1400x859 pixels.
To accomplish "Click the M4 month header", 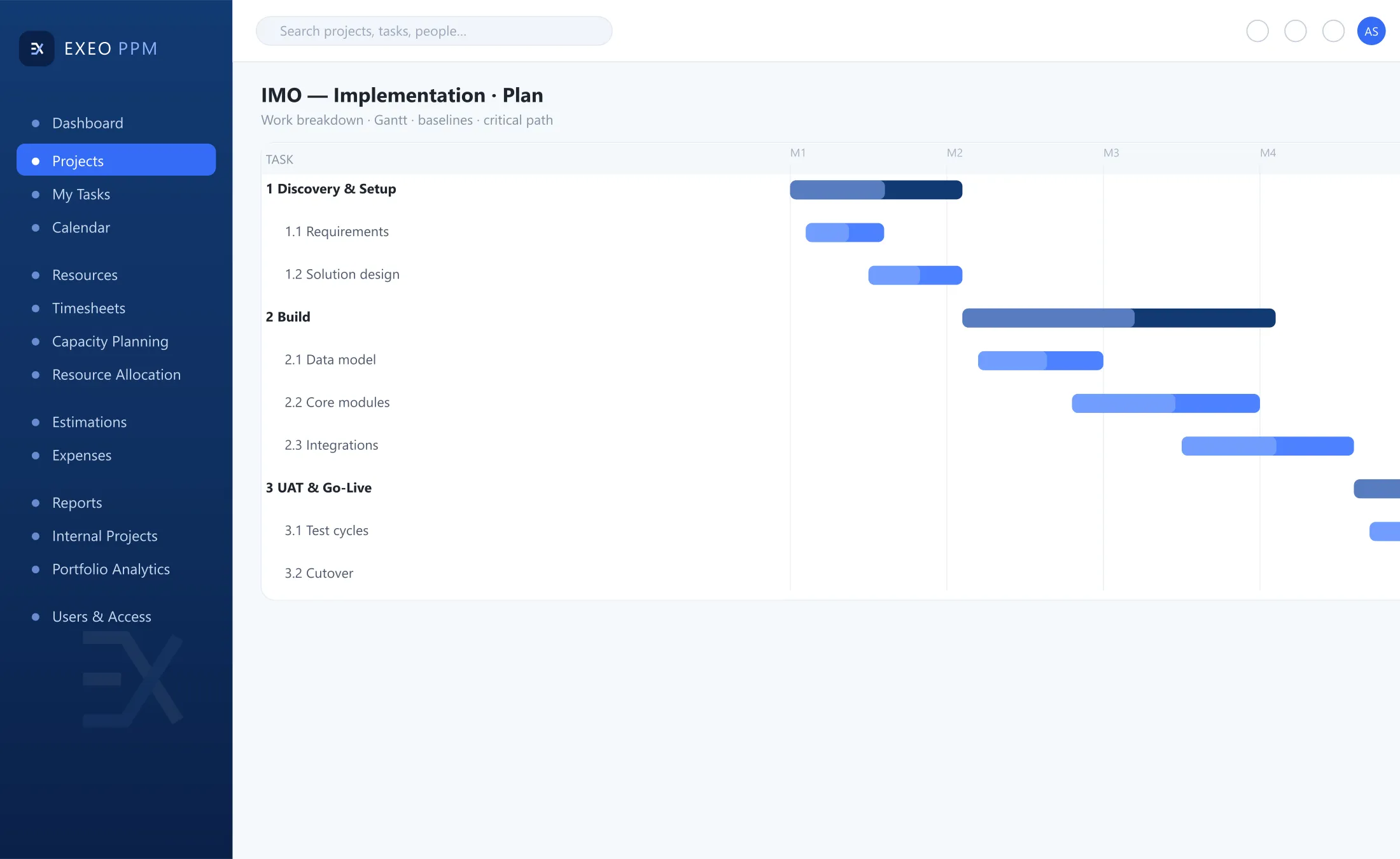I will coord(1268,153).
